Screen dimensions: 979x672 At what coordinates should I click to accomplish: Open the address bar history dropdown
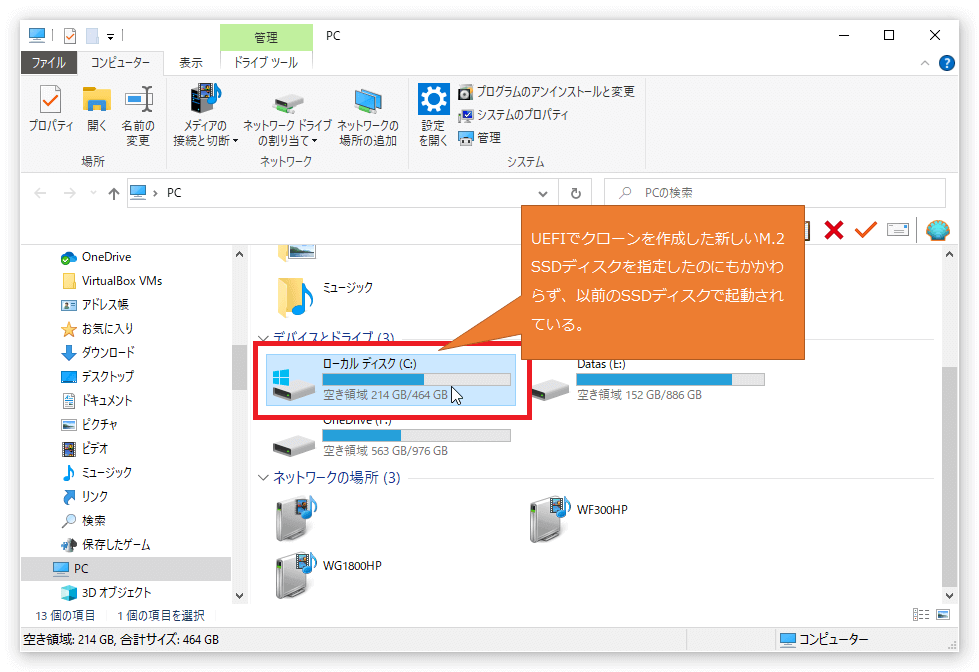click(x=543, y=194)
